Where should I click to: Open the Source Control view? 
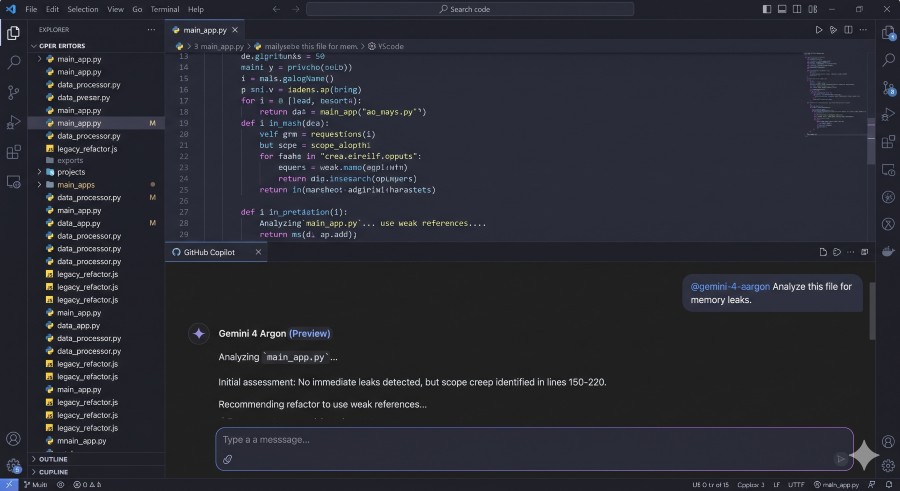point(13,92)
